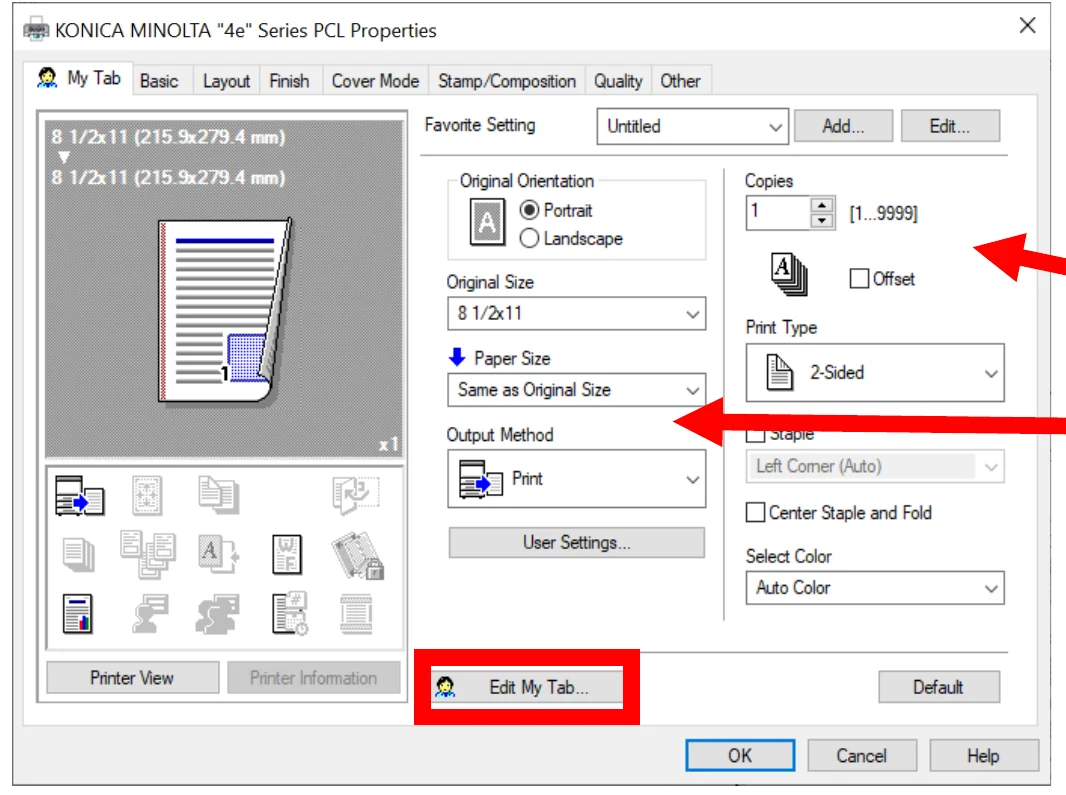
Task: Select the Portrait radio button
Action: (x=530, y=210)
